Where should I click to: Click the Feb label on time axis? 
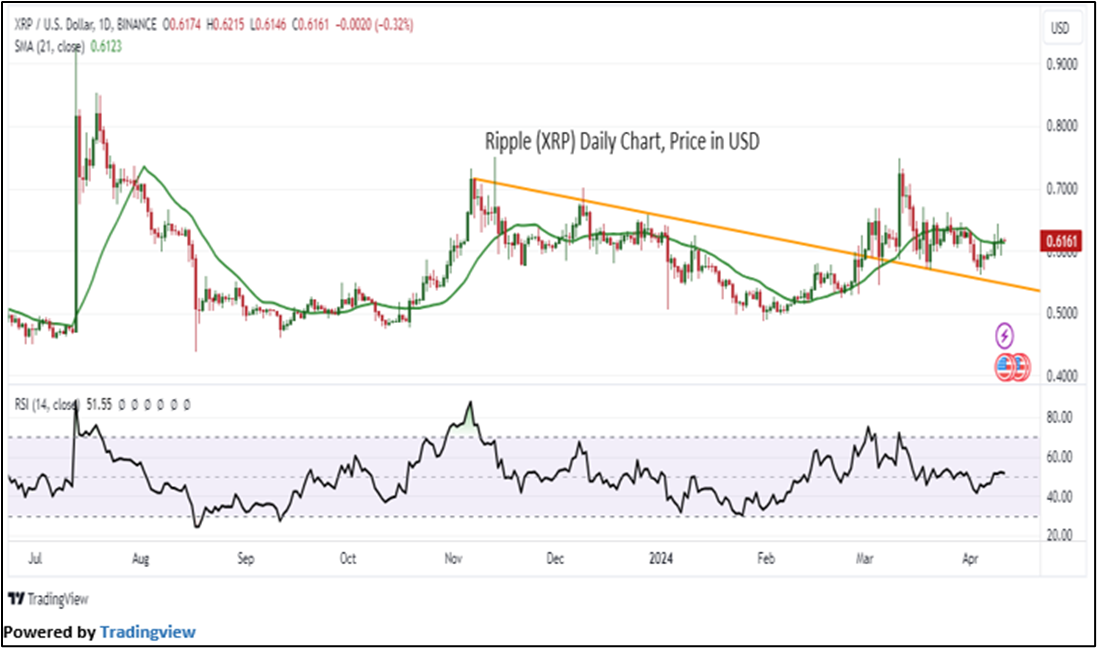766,559
